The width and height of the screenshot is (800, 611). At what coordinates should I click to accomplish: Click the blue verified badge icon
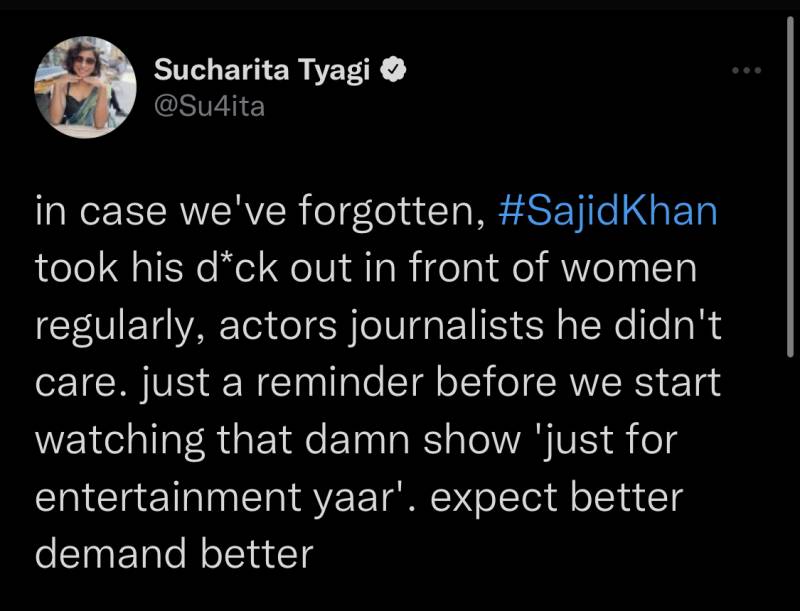pos(396,70)
